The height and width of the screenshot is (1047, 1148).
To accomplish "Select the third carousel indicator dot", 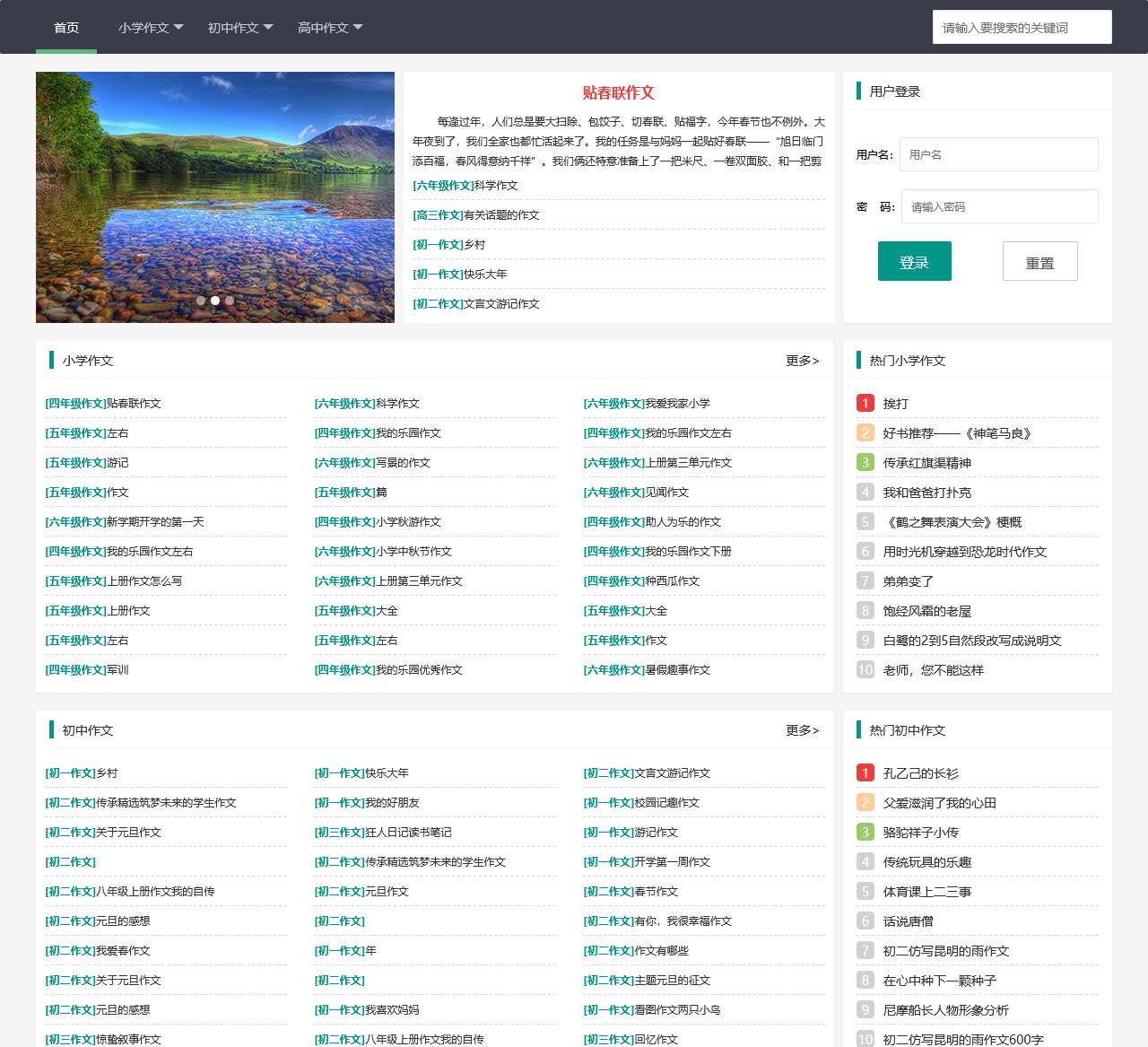I will click(x=230, y=301).
